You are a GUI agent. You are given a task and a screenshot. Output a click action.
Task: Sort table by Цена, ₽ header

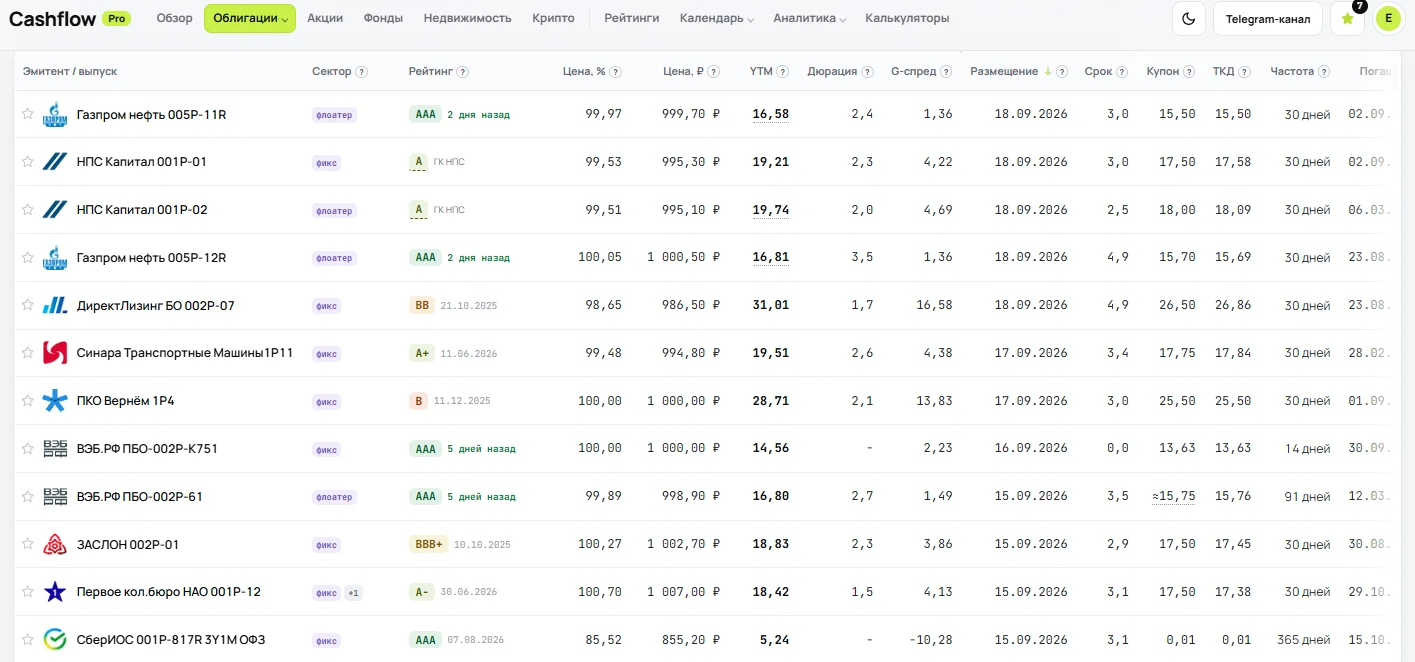point(683,72)
